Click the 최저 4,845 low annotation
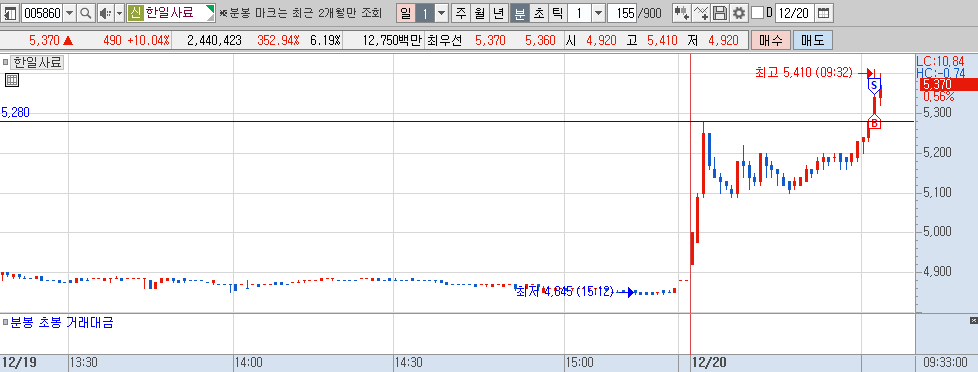Screen dimensions: 978x372 pyautogui.click(x=564, y=291)
